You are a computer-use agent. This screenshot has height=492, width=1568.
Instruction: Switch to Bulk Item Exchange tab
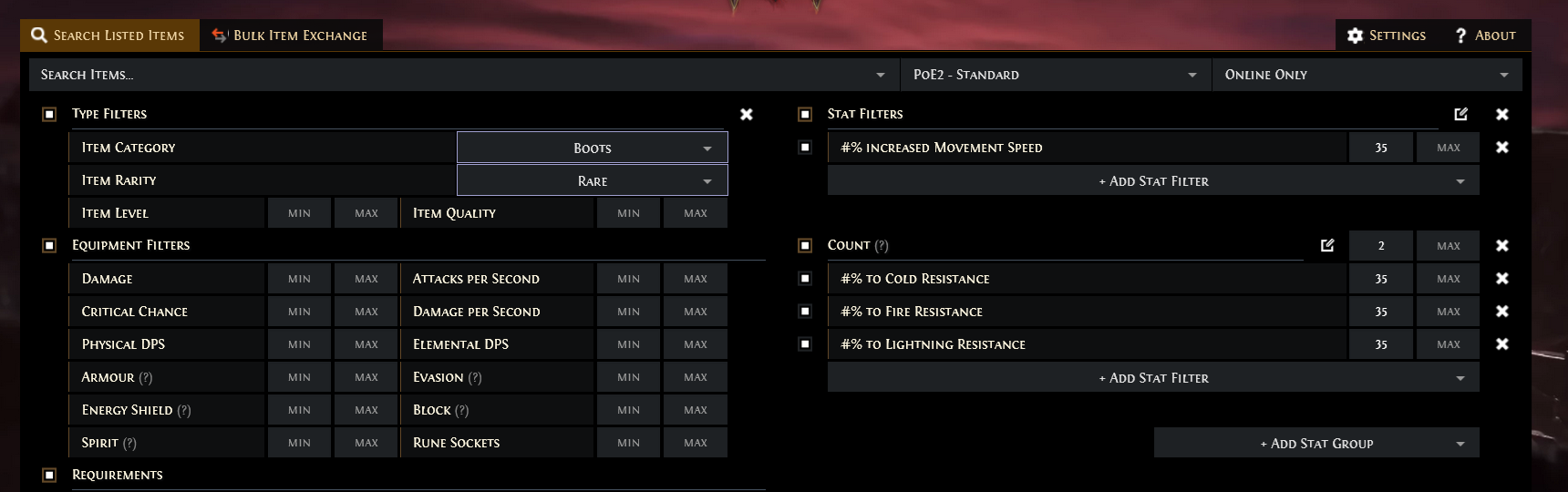tap(291, 36)
